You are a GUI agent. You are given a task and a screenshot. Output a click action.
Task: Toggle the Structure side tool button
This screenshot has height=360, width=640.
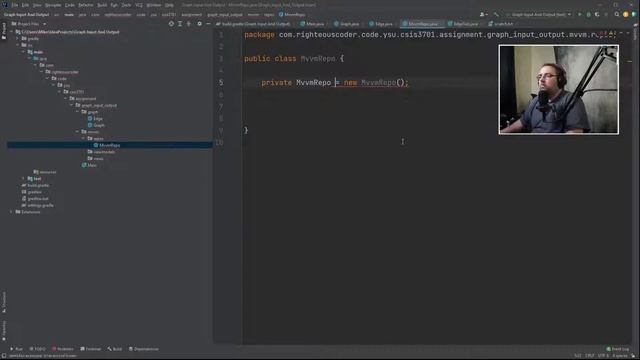tap(4, 302)
